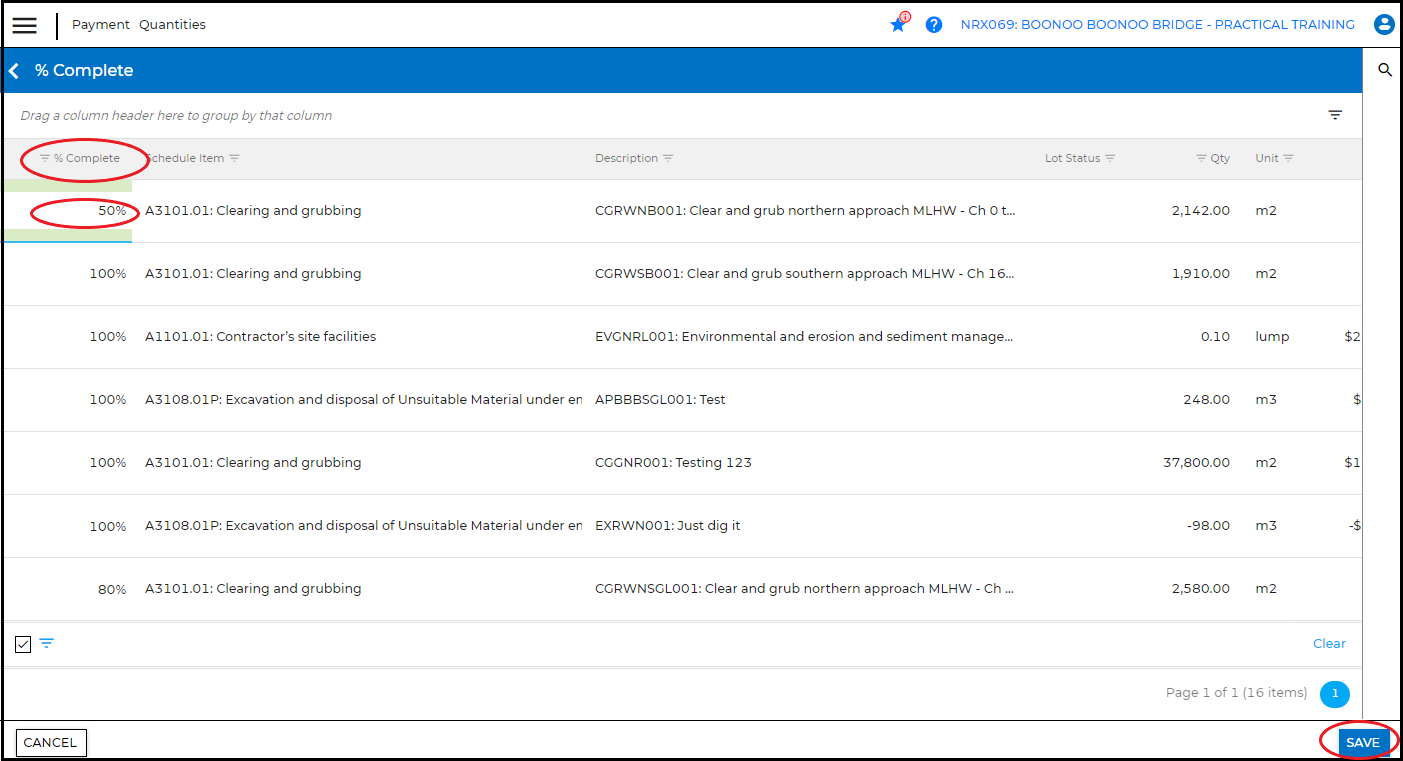
Task: Save changes with the SAVE button
Action: pos(1362,742)
